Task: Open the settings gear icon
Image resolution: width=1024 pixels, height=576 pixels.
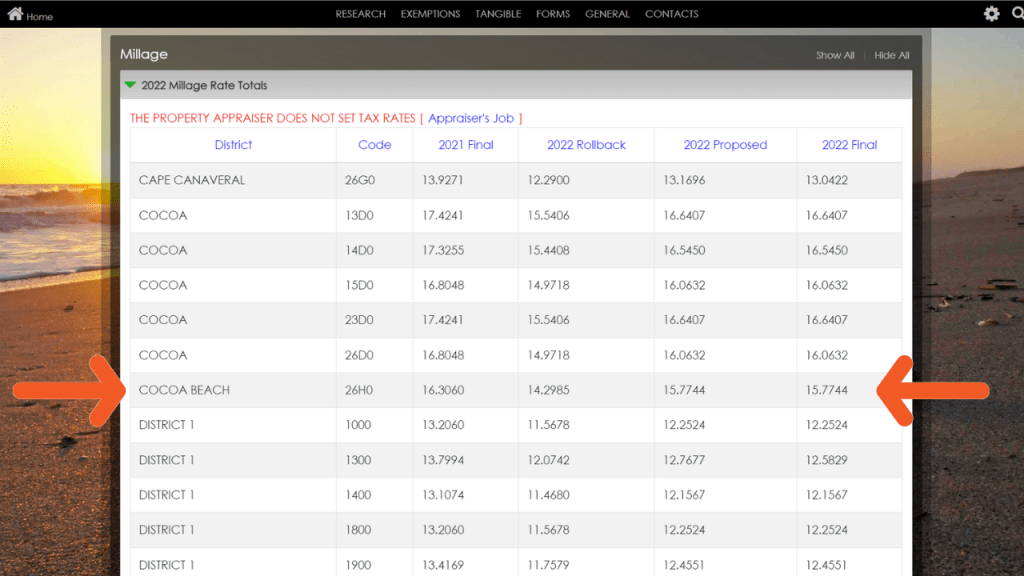Action: click(x=991, y=14)
